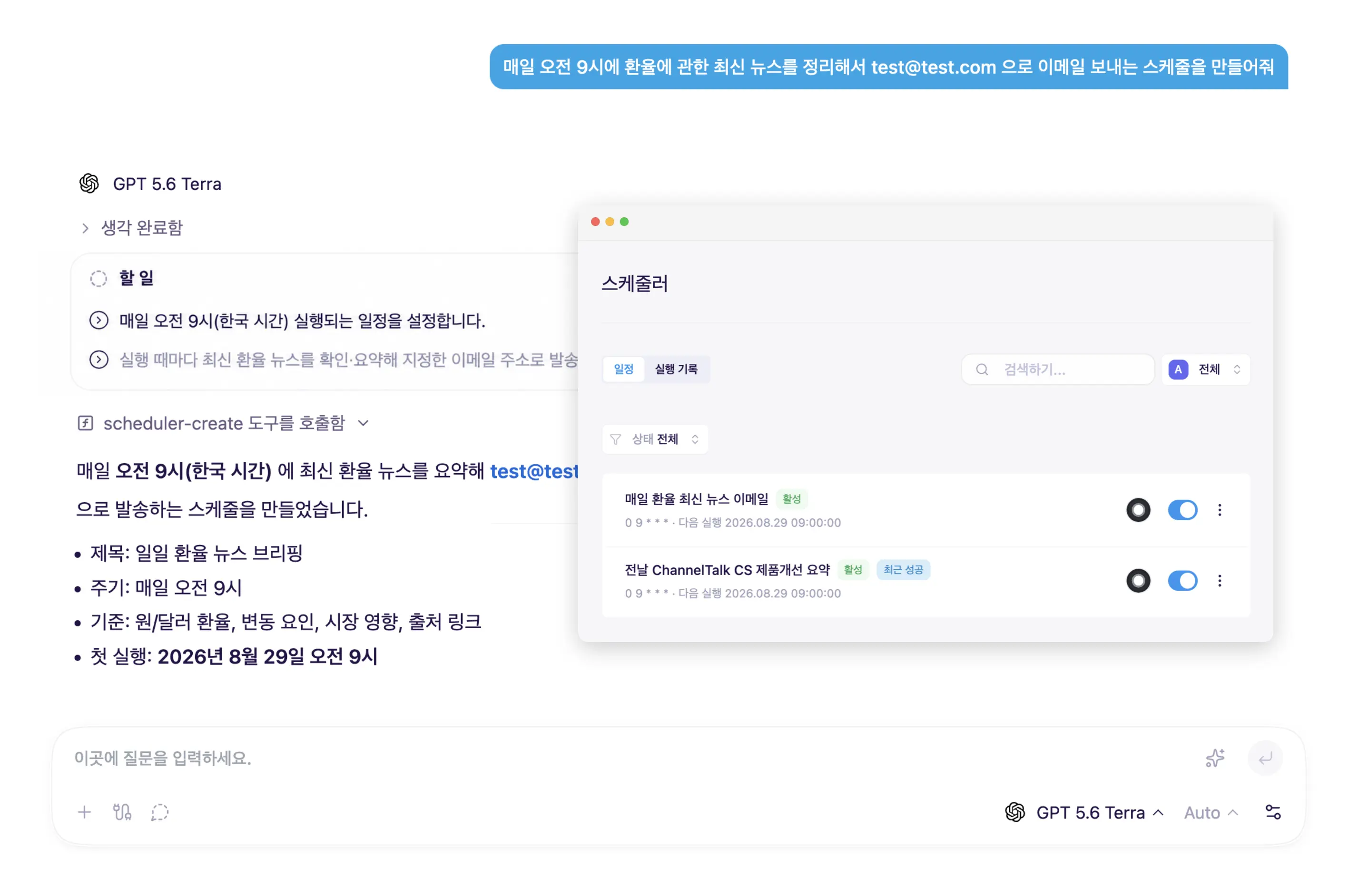Select the 일정 tab
Screen dimensions: 1359x896
(x=623, y=369)
